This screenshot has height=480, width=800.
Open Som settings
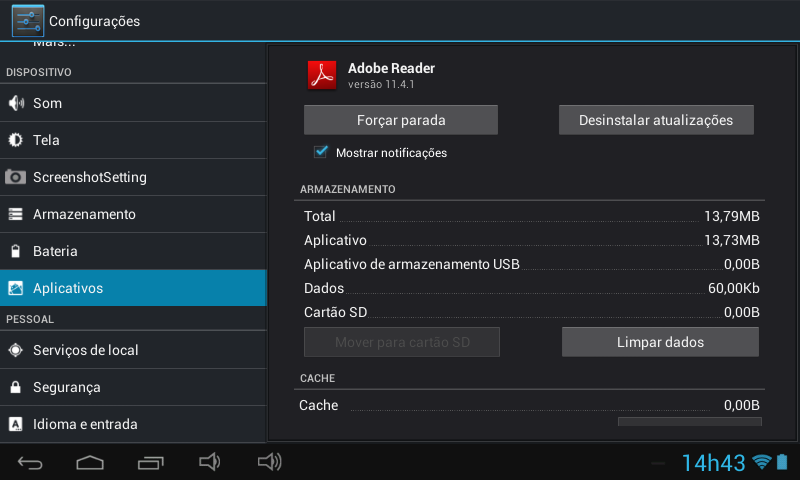[x=133, y=103]
